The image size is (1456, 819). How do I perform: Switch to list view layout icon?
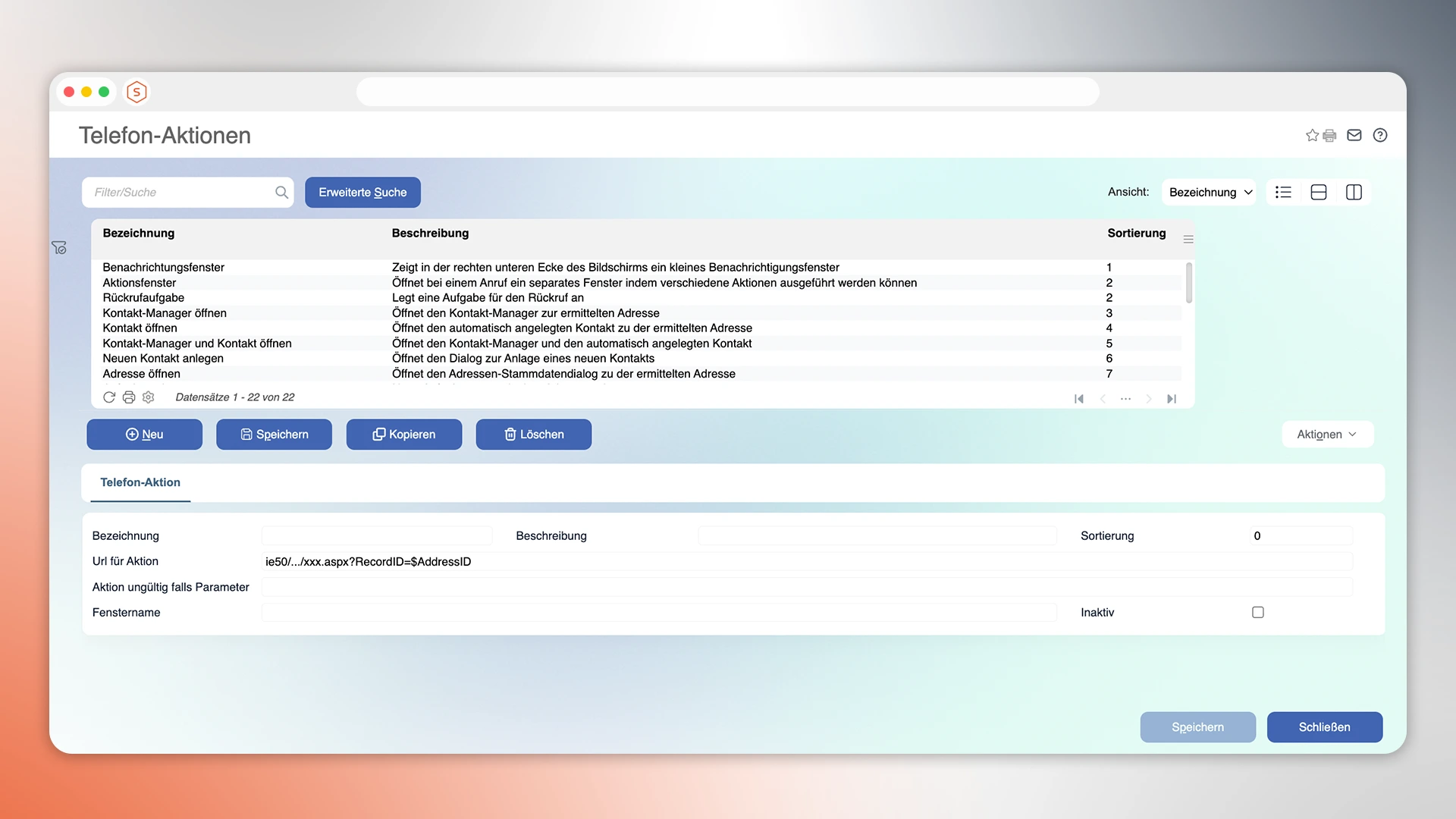pos(1283,193)
